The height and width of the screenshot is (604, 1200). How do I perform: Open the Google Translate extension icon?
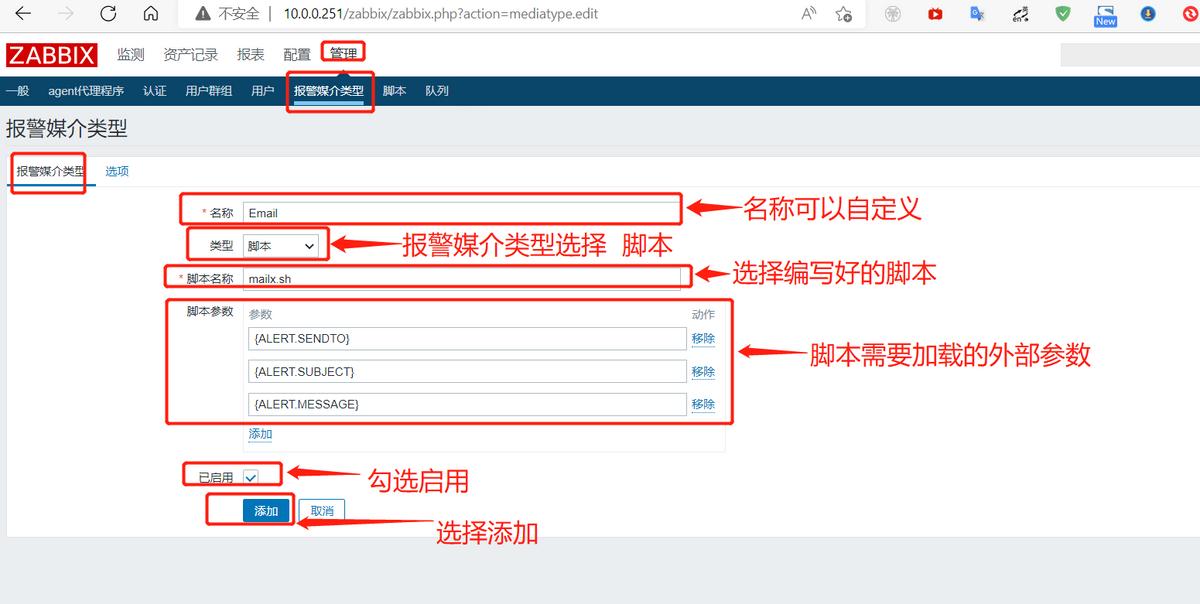977,15
